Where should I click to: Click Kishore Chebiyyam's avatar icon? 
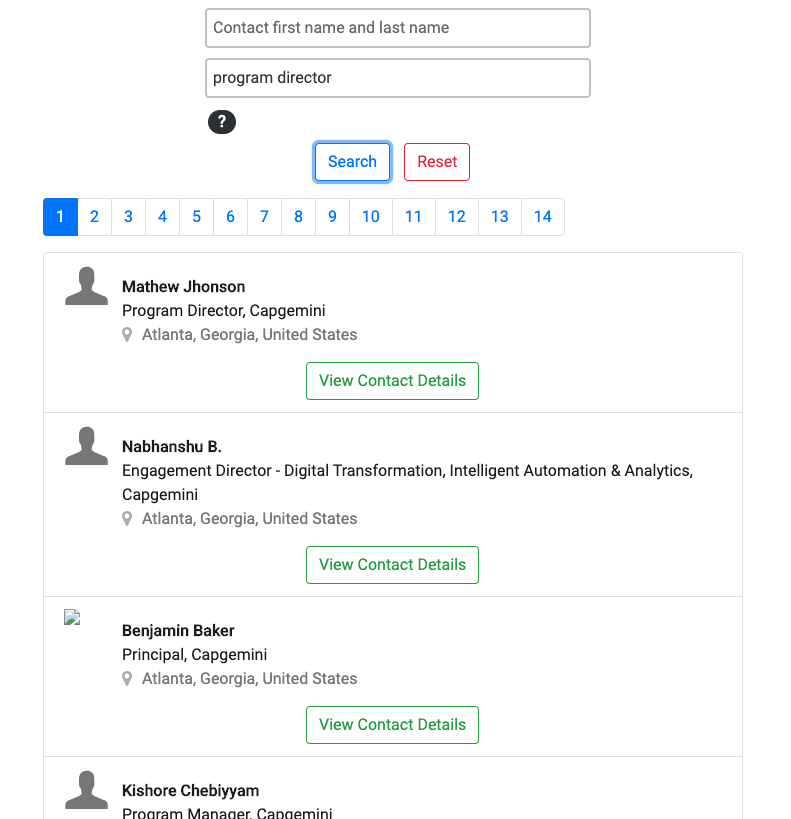[86, 789]
